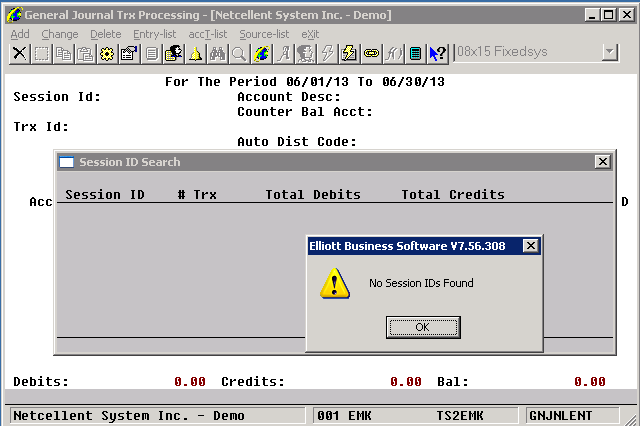Viewport: 640px width, 426px height.
Task: Open the Entry-list menu
Action: click(x=154, y=34)
